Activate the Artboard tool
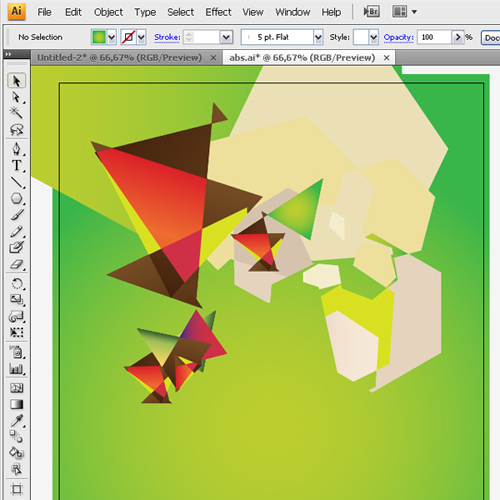500x500 pixels. (x=16, y=489)
